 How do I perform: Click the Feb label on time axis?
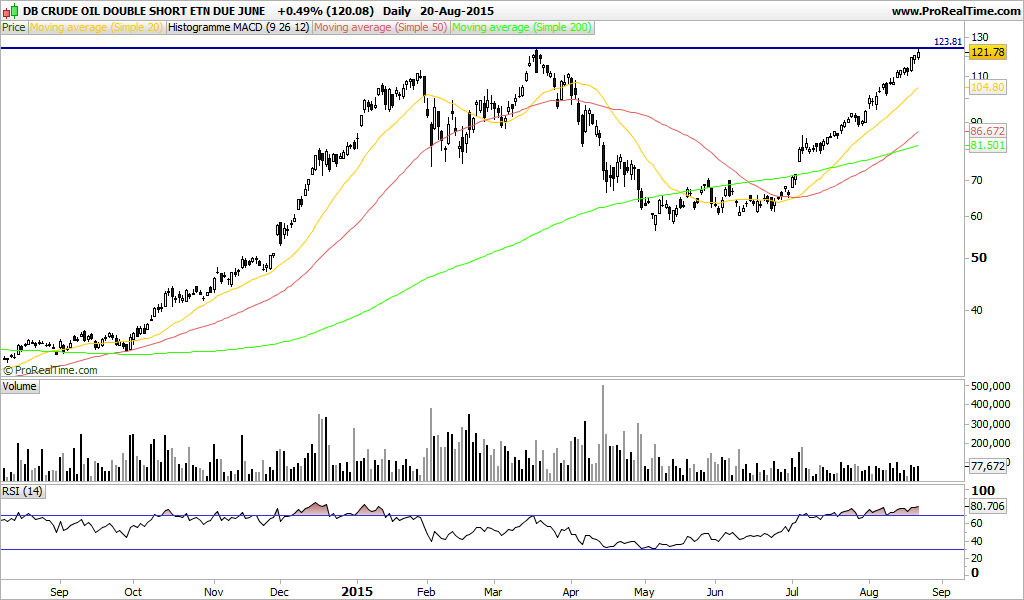click(x=426, y=592)
